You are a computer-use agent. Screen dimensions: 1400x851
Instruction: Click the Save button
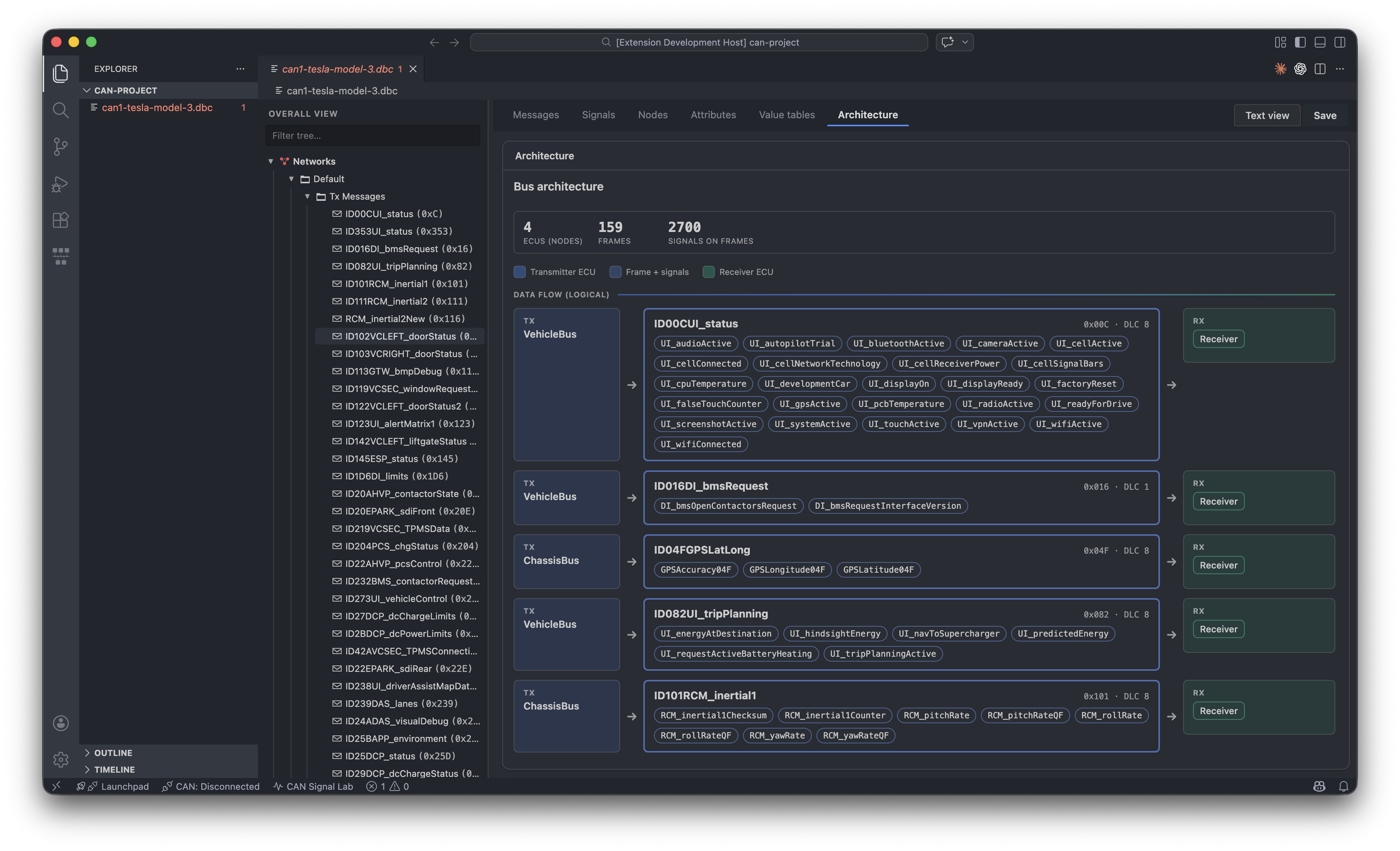point(1324,115)
